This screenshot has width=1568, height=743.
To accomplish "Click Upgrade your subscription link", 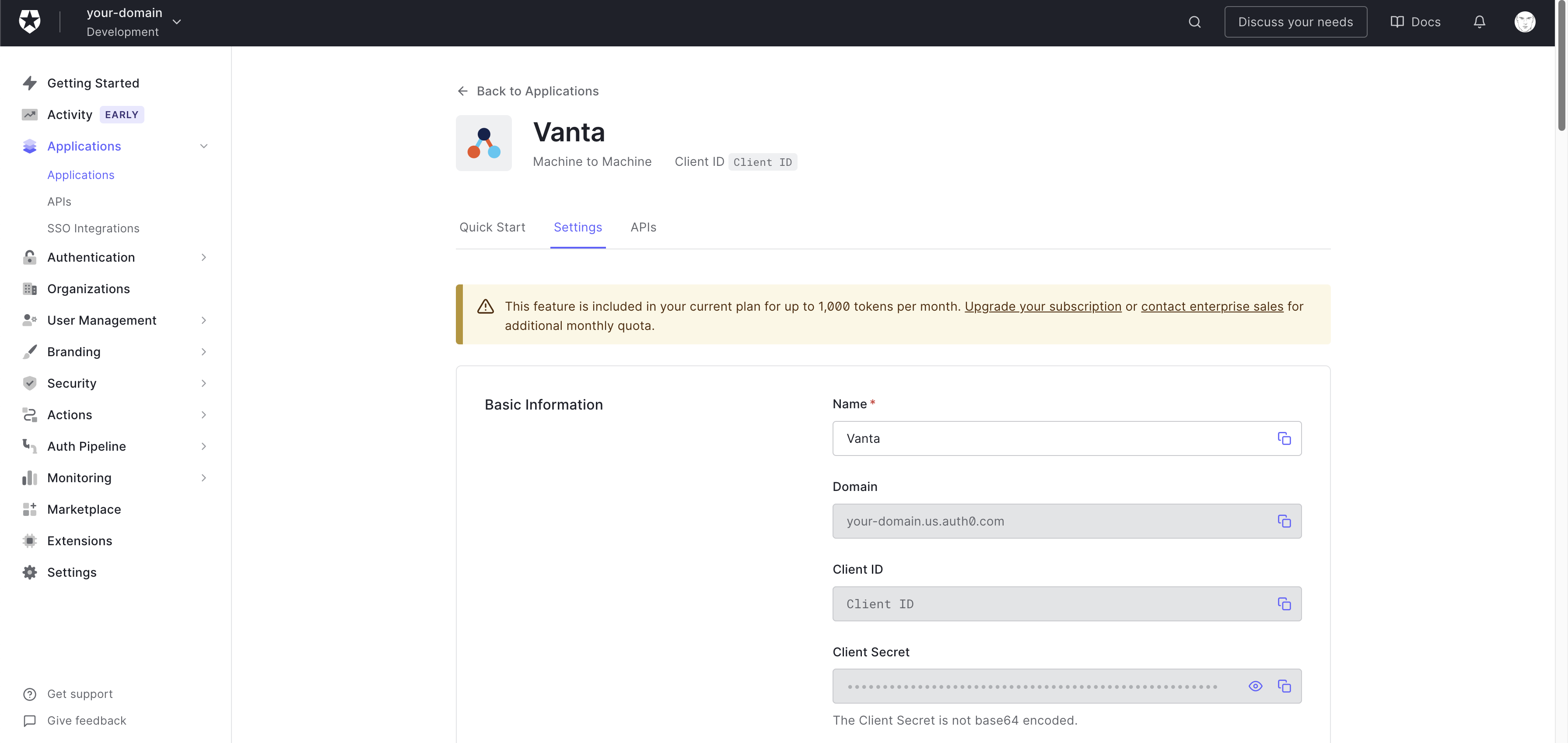I will point(1043,306).
